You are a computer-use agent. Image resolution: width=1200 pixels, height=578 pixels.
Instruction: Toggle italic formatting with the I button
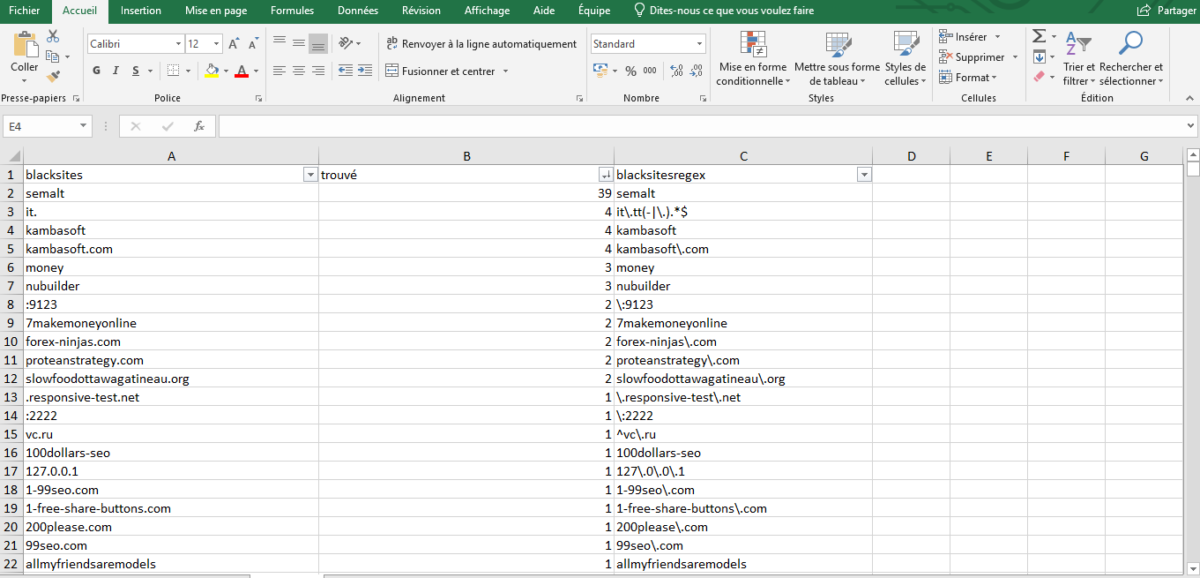tap(117, 71)
